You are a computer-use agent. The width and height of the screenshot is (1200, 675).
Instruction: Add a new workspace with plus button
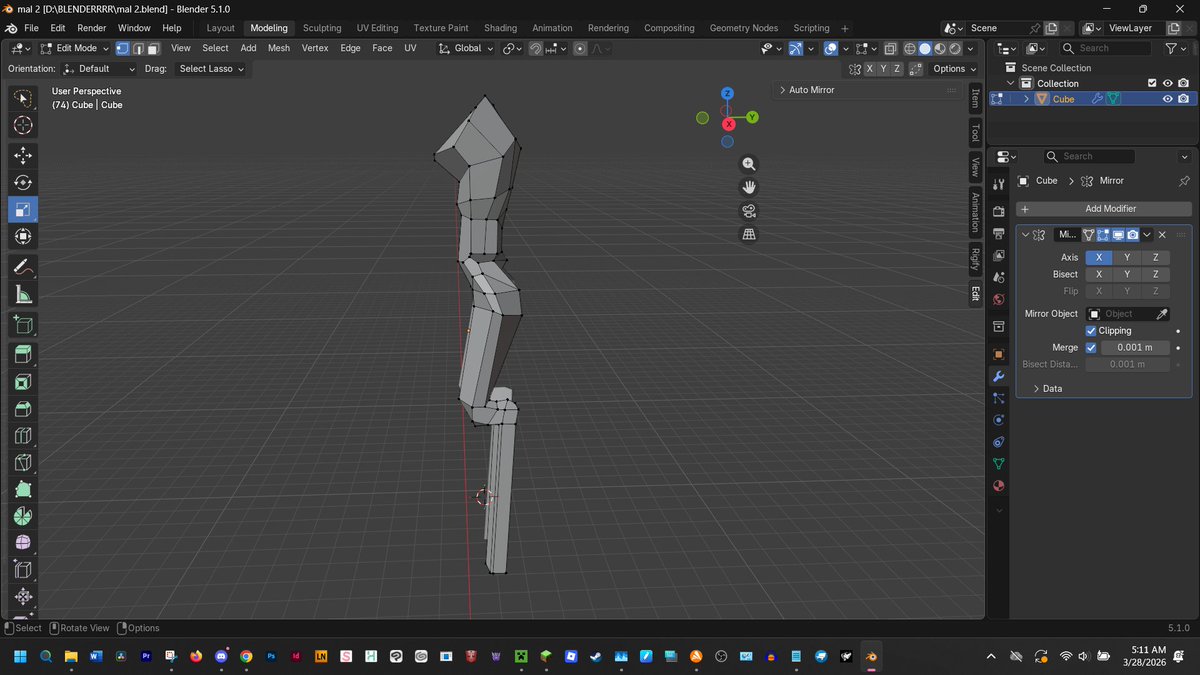click(x=845, y=28)
